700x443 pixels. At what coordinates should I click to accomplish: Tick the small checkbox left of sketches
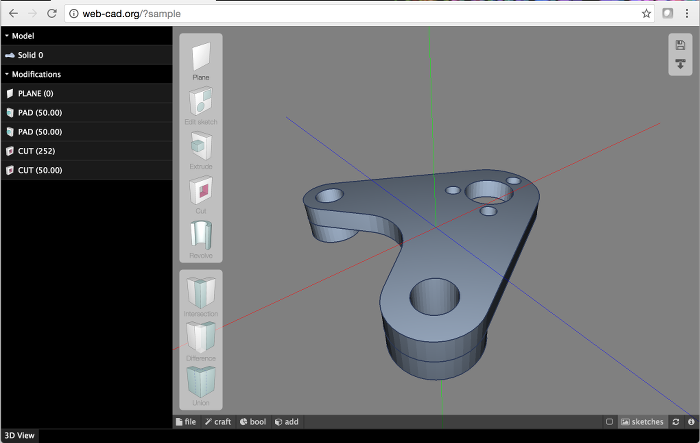[609, 422]
